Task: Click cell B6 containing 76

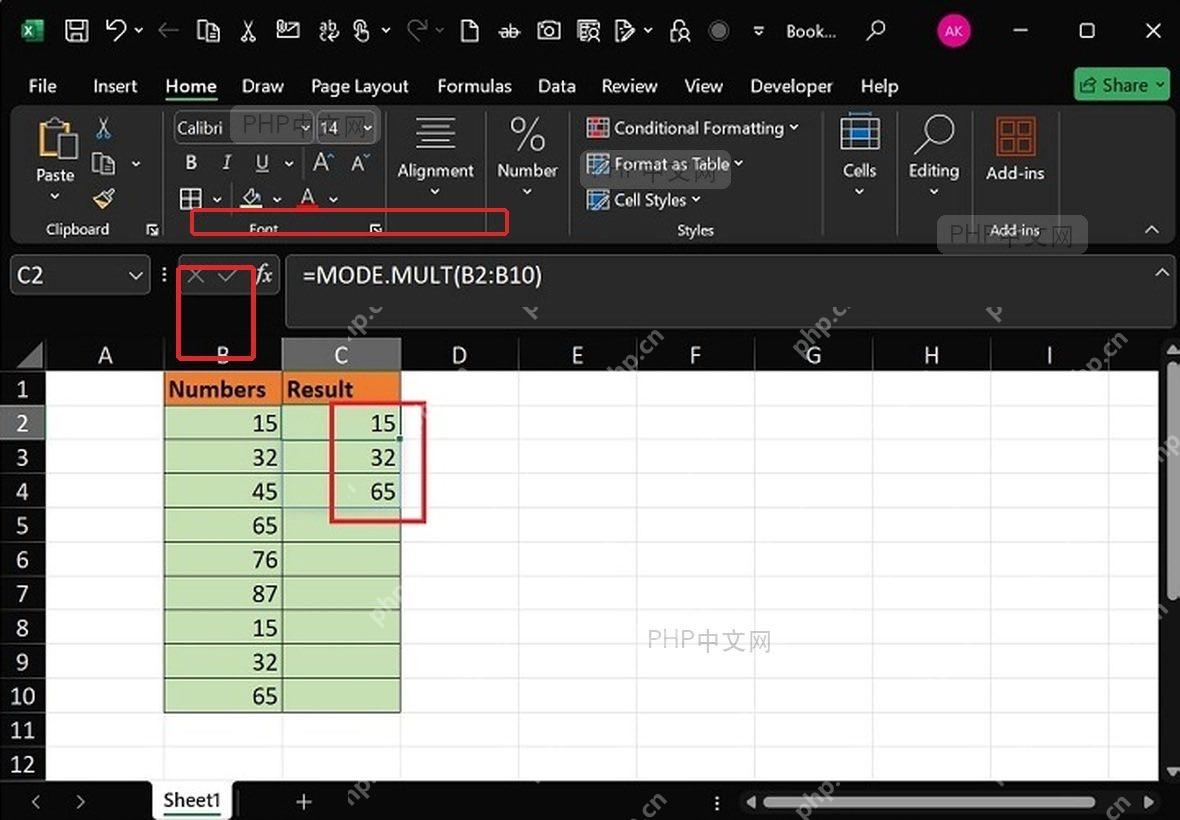Action: click(223, 560)
